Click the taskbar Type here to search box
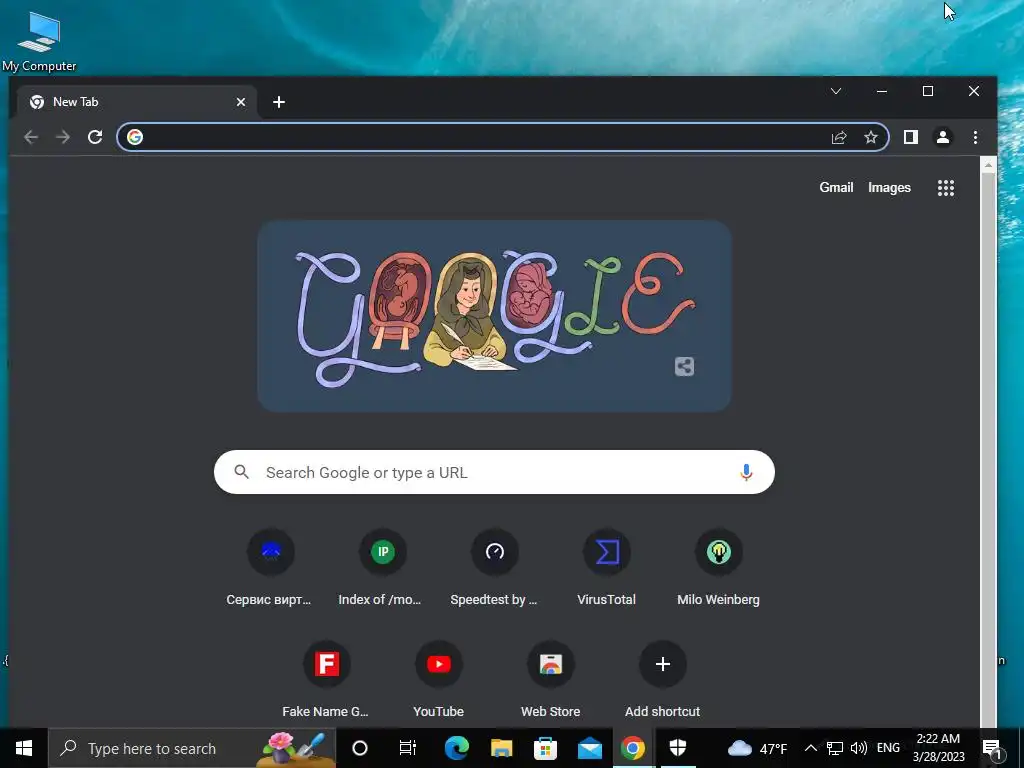Viewport: 1024px width, 768px height. [x=192, y=748]
